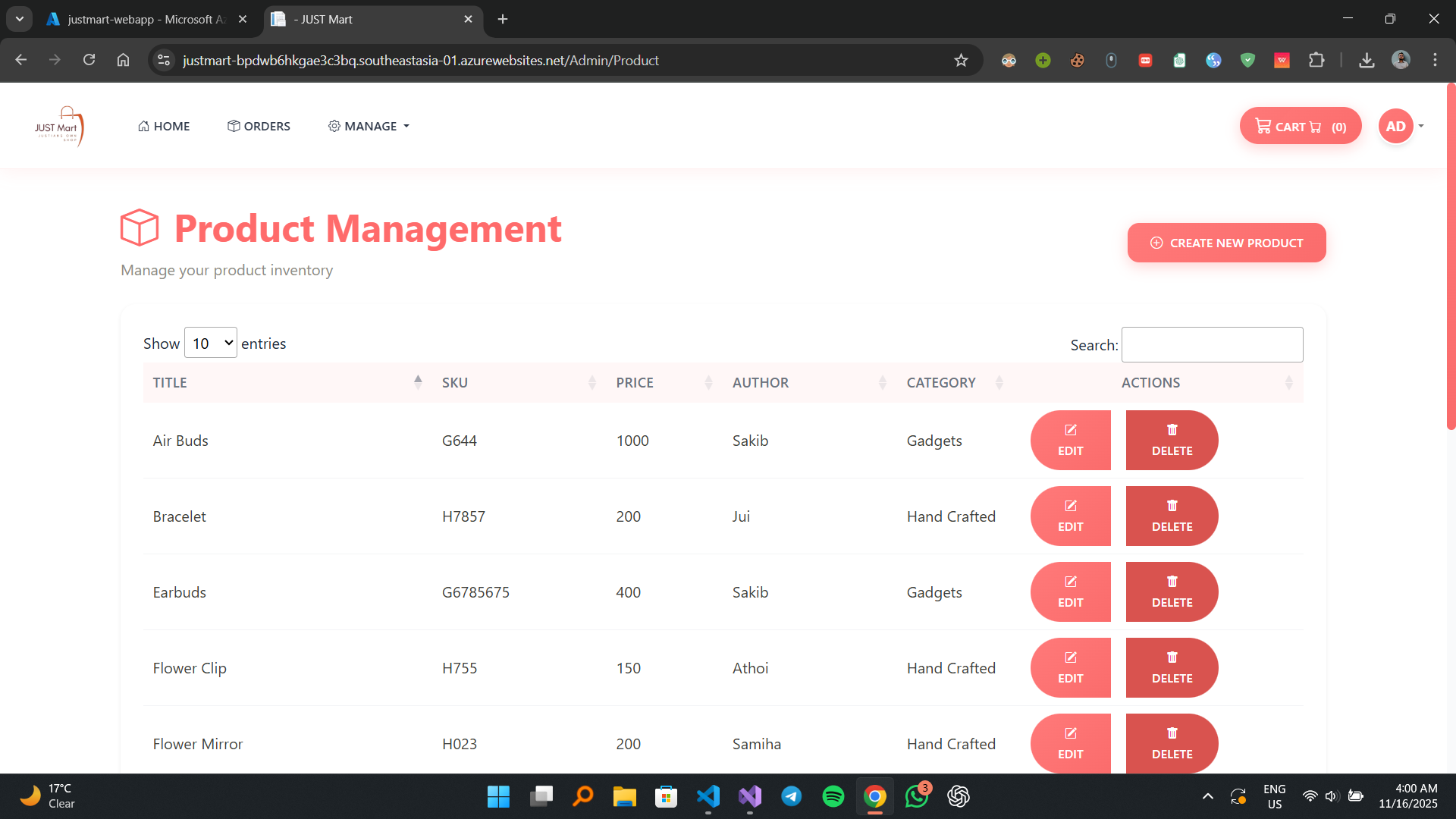Click the JUST Mart logo
Screen dimensions: 1456x819
61,126
